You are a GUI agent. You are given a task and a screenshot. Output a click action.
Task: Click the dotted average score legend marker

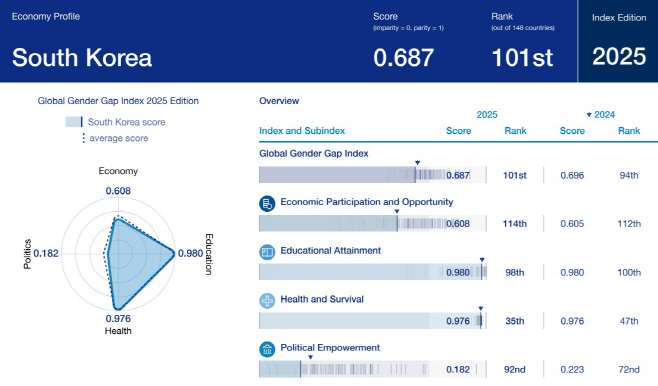tap(84, 138)
